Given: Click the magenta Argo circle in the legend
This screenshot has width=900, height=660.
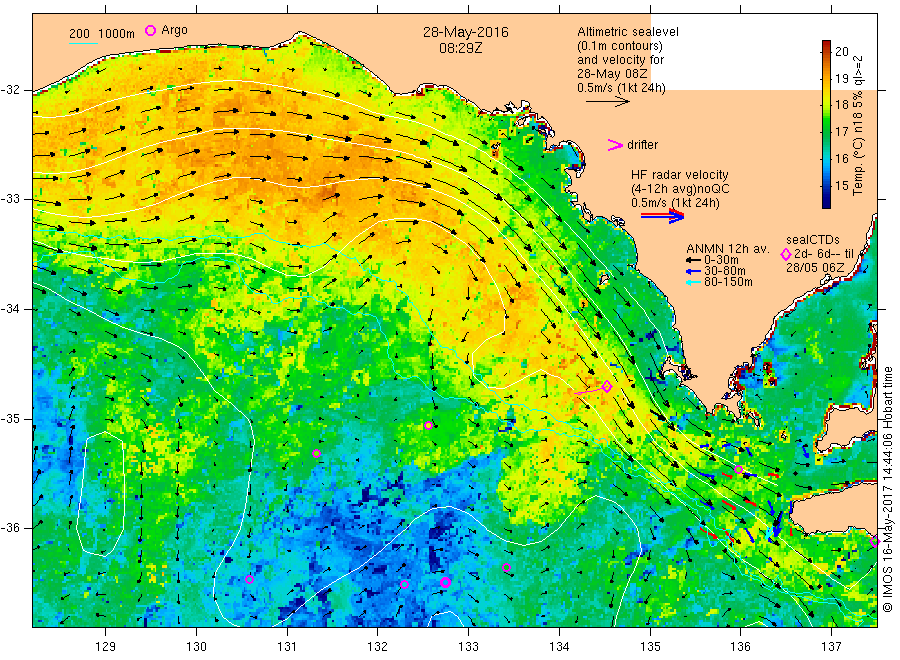Looking at the screenshot, I should pyautogui.click(x=150, y=30).
